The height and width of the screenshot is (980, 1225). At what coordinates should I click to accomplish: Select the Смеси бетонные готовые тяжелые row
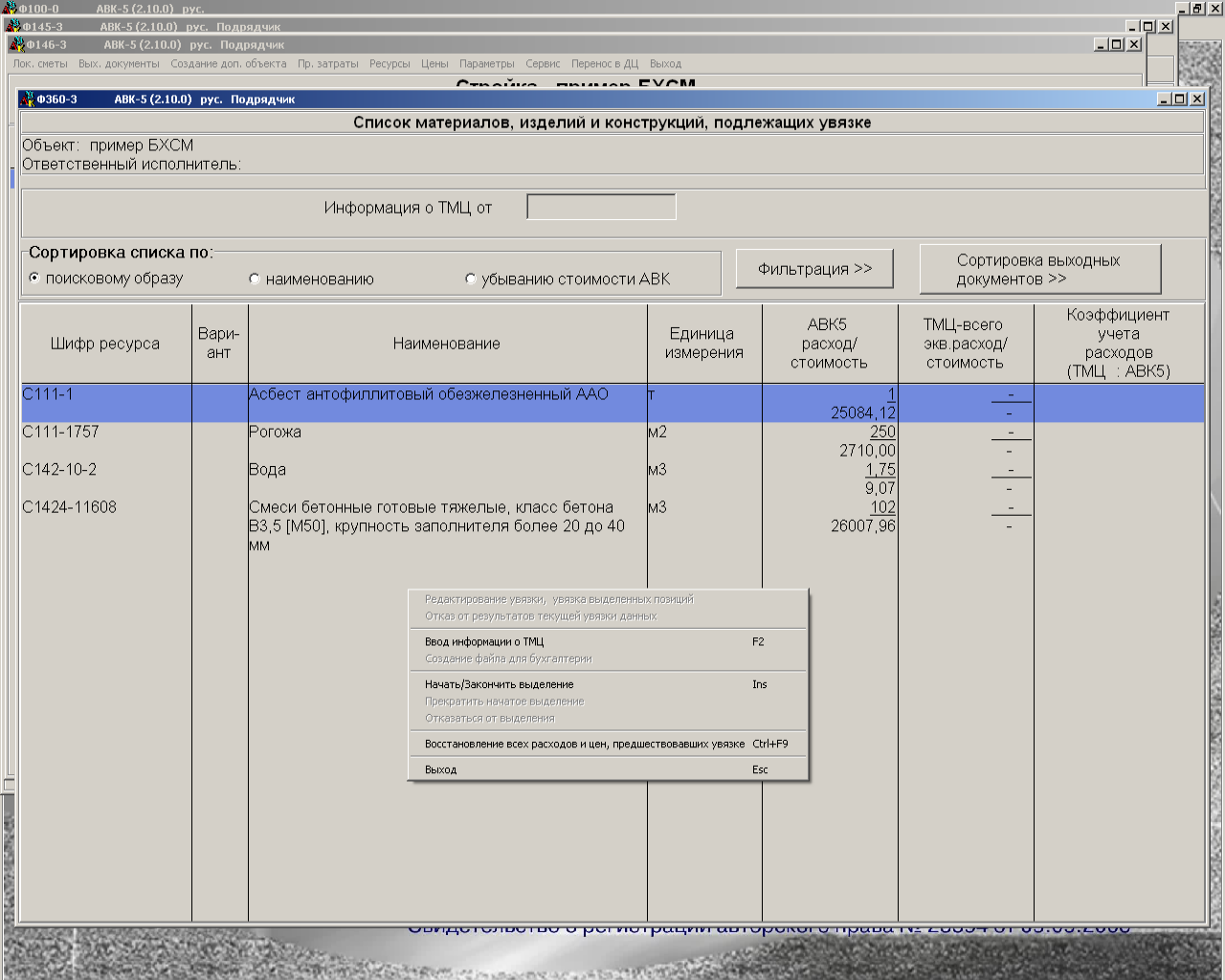tap(612, 526)
